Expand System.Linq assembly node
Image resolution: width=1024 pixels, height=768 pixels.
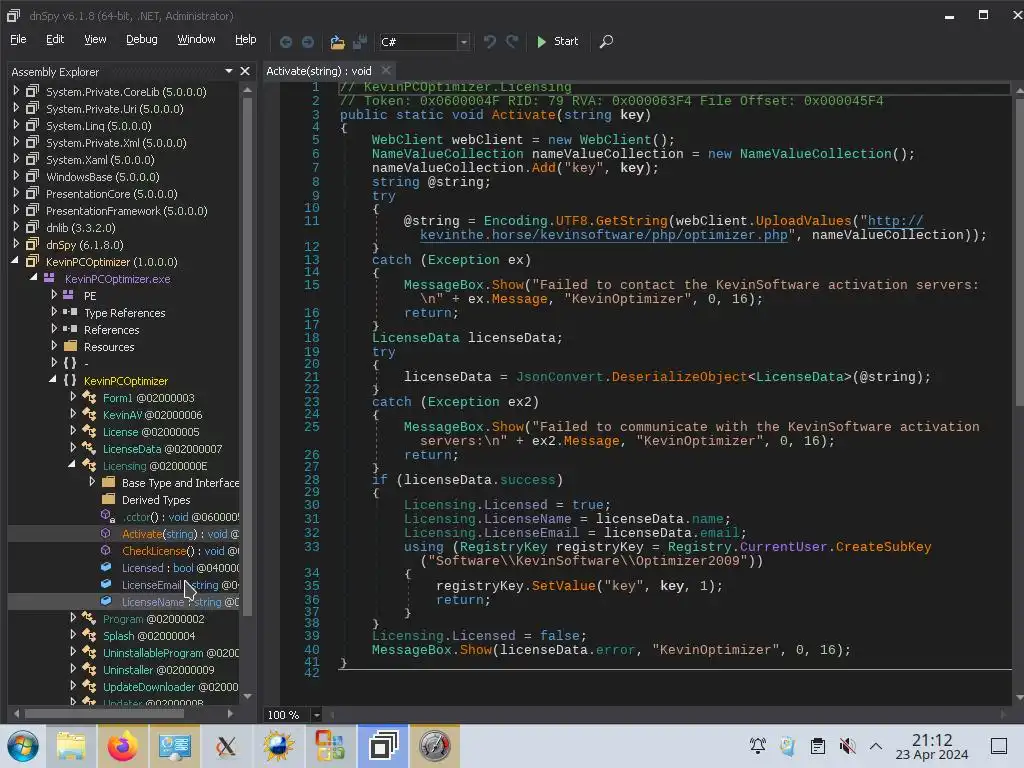pos(16,125)
